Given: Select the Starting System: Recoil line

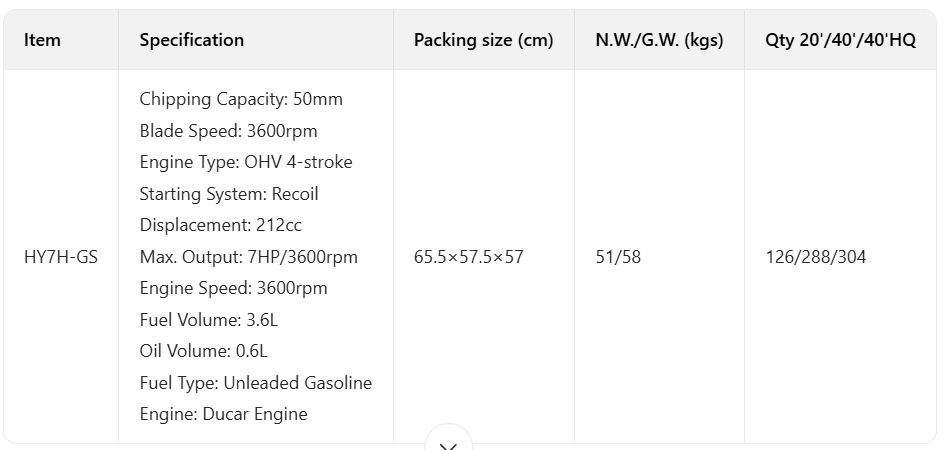Looking at the screenshot, I should click(229, 194).
